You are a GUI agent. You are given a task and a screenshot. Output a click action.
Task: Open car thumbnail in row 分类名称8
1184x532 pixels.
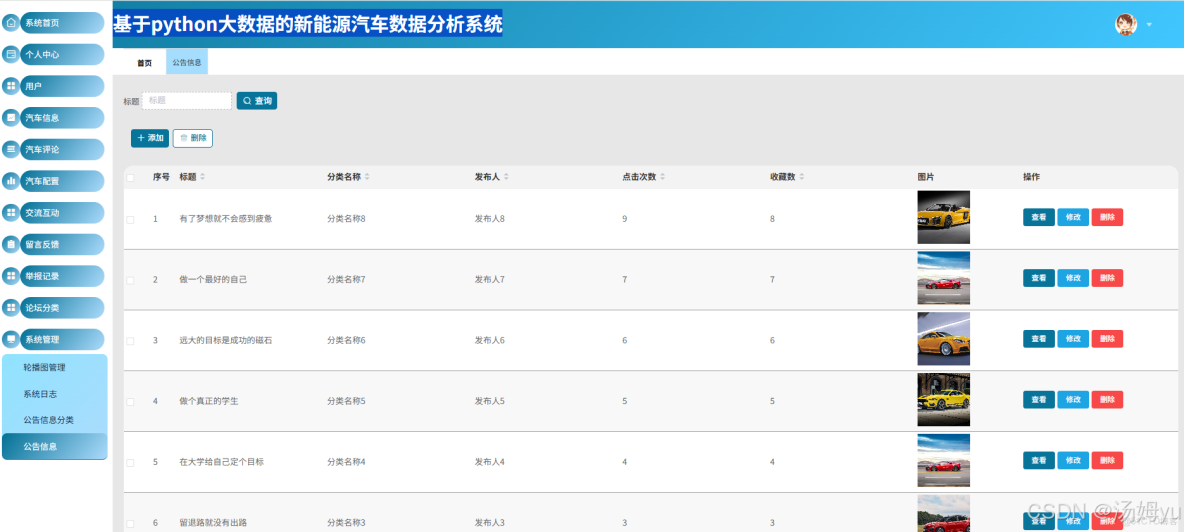[x=943, y=217]
